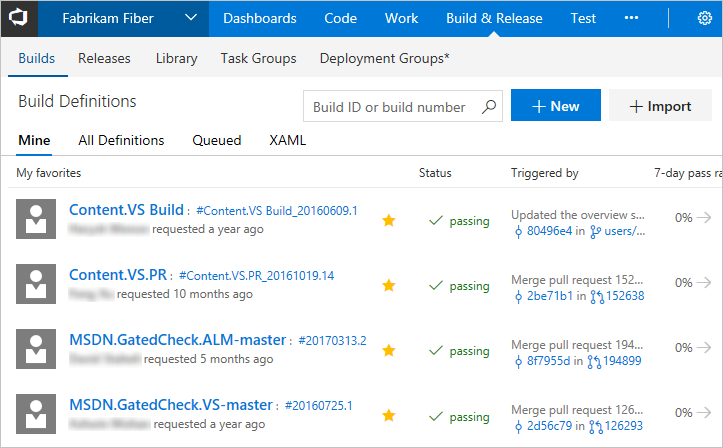Switch to the Deployment Groups* tab

(x=384, y=59)
